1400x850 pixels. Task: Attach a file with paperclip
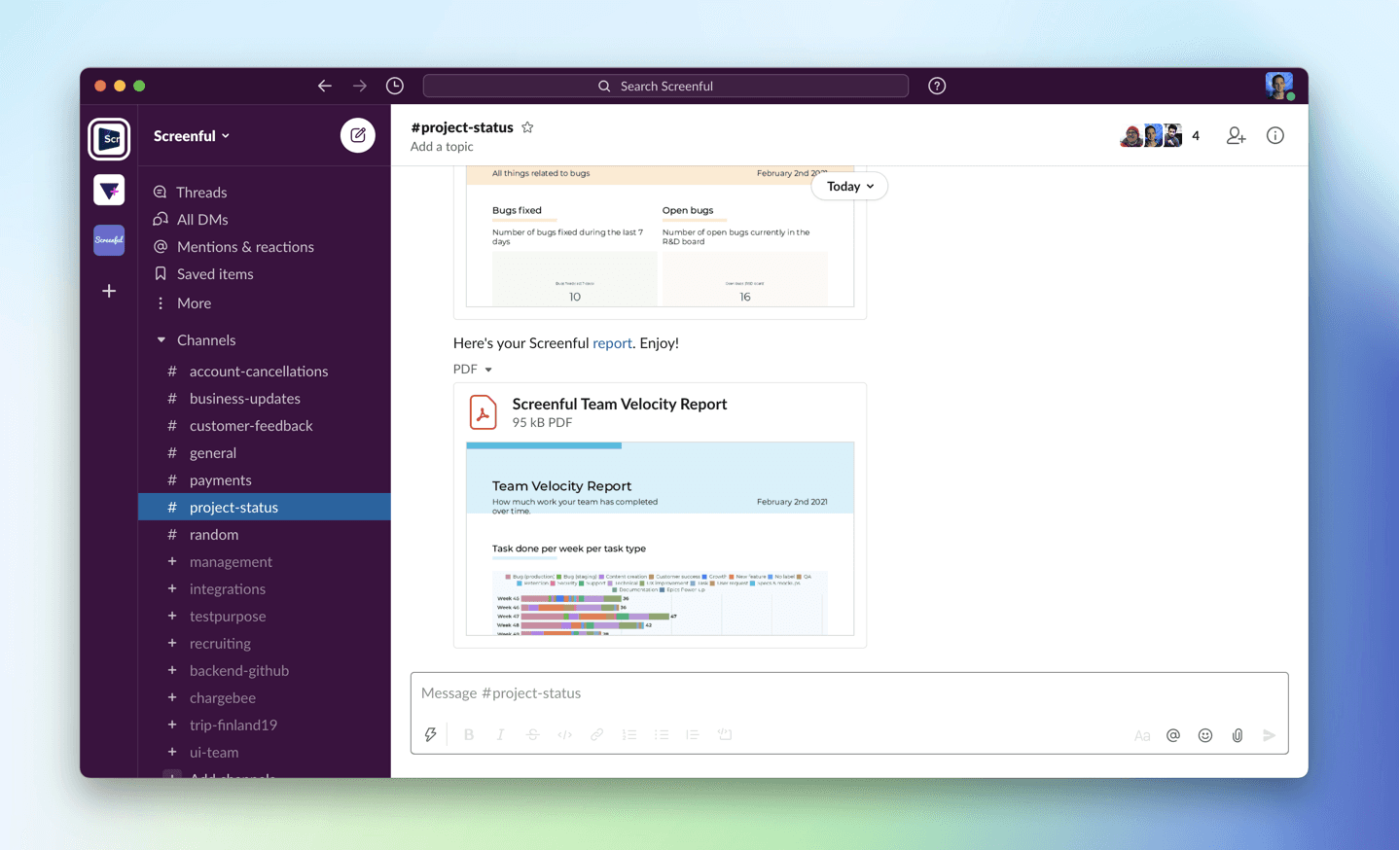click(1238, 735)
